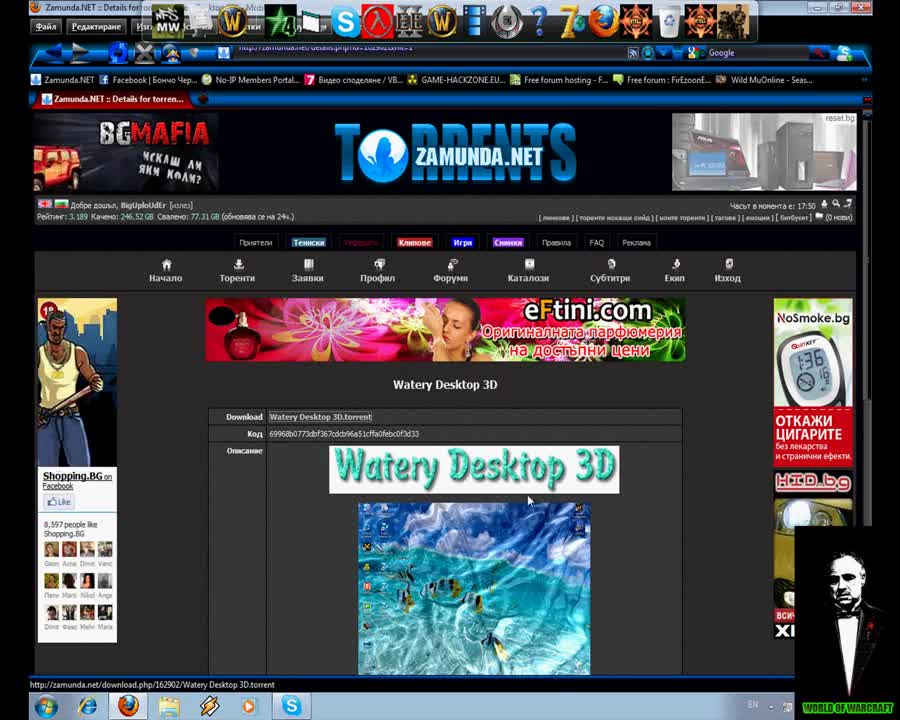The height and width of the screenshot is (720, 900).
Task: Select the torrent hash code text
Action: click(344, 434)
